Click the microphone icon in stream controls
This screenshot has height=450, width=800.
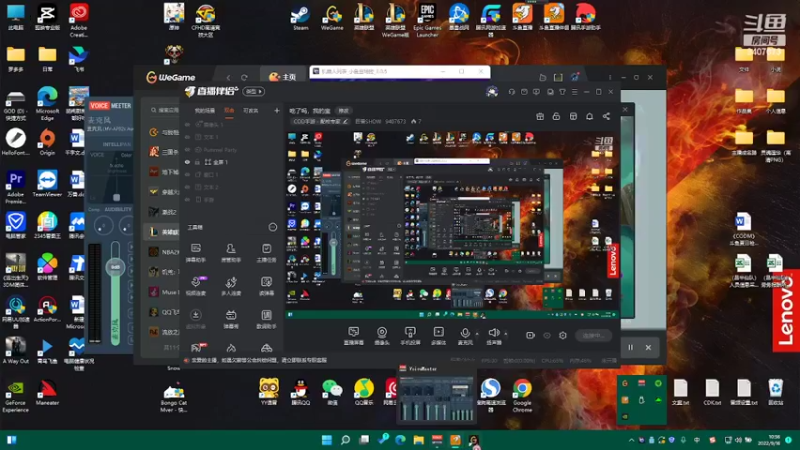(x=465, y=334)
